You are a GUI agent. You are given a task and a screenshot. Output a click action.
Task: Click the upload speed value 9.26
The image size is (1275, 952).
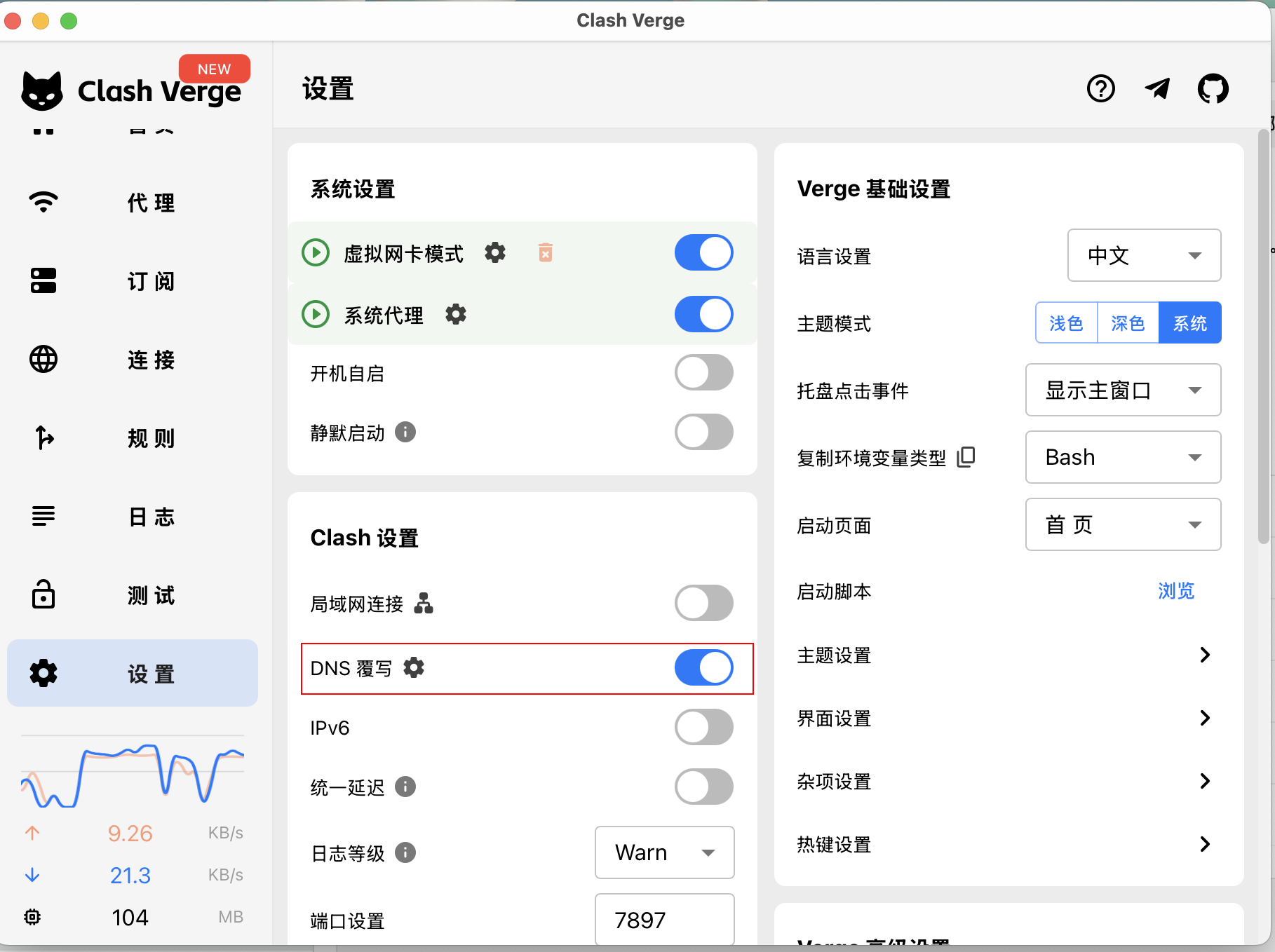pos(130,833)
